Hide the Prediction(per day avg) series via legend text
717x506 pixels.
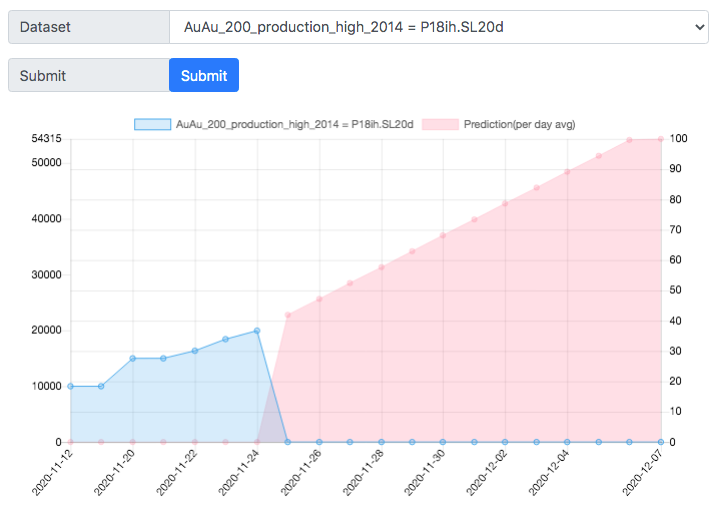pyautogui.click(x=519, y=124)
